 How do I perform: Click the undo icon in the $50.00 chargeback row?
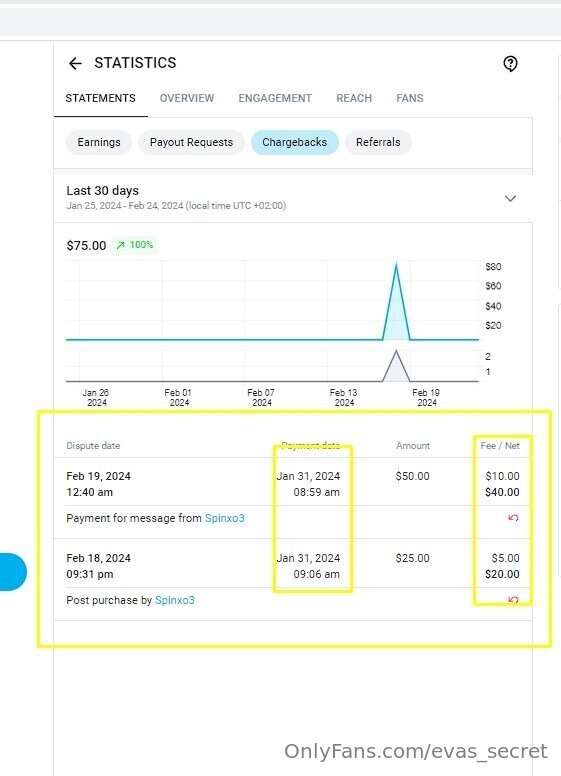coord(514,518)
